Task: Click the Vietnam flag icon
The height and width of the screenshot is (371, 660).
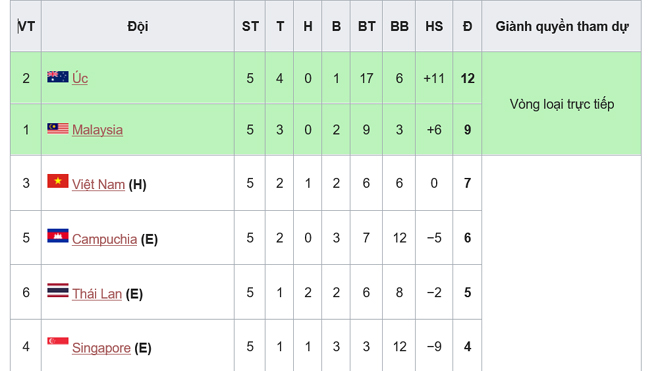Action: click(58, 181)
